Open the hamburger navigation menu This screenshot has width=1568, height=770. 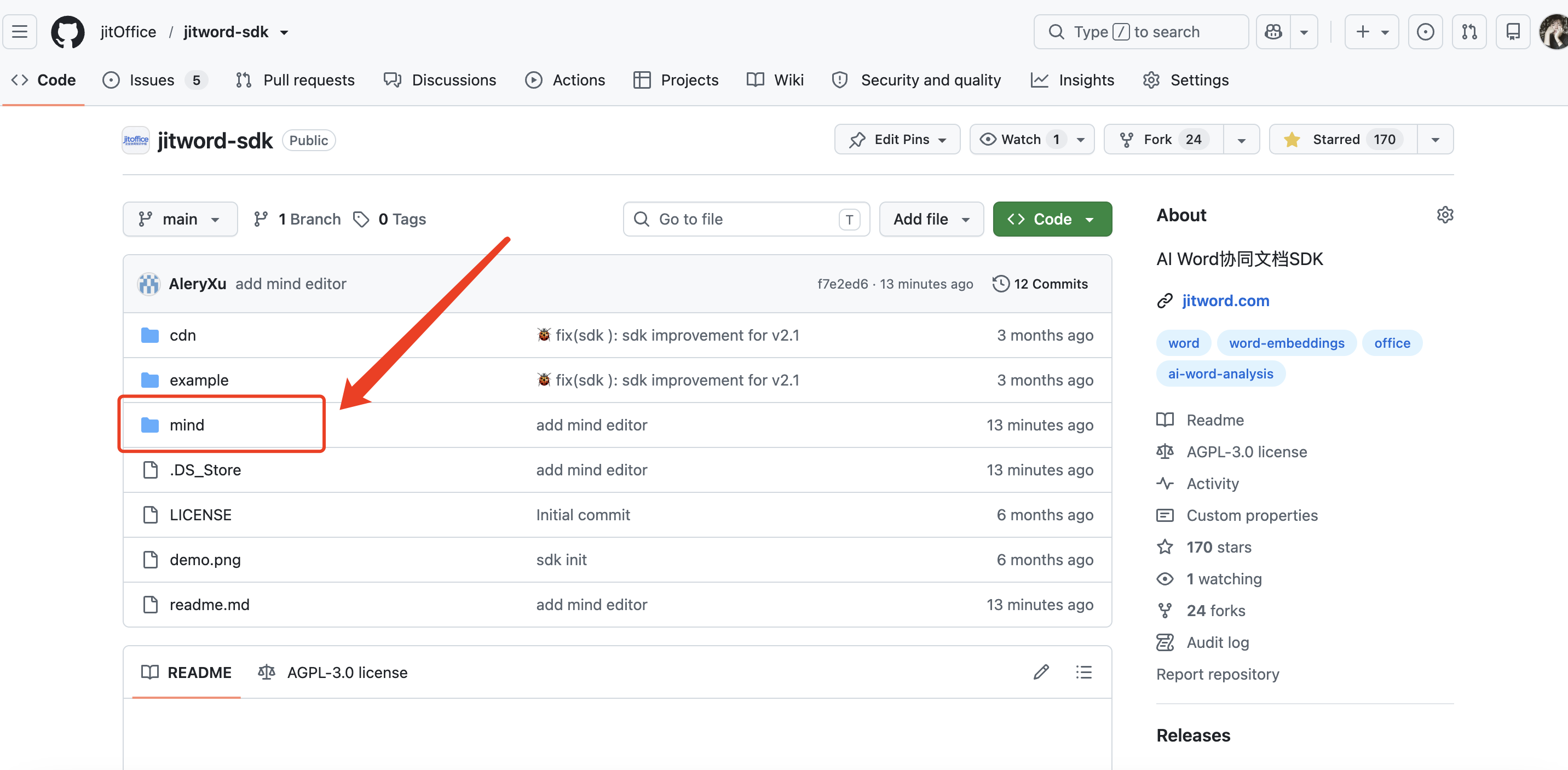coord(20,32)
